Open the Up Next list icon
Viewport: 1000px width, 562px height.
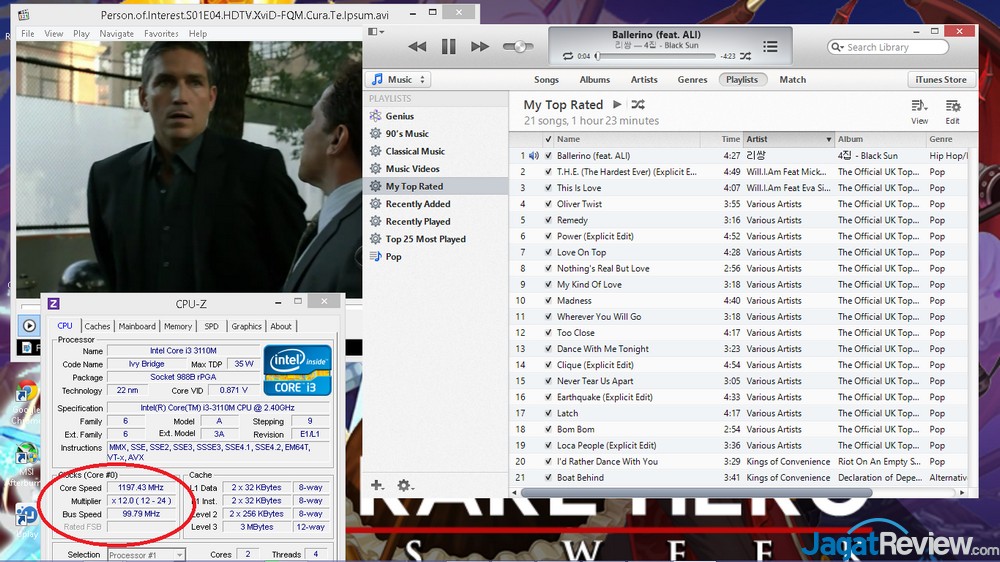tap(770, 47)
